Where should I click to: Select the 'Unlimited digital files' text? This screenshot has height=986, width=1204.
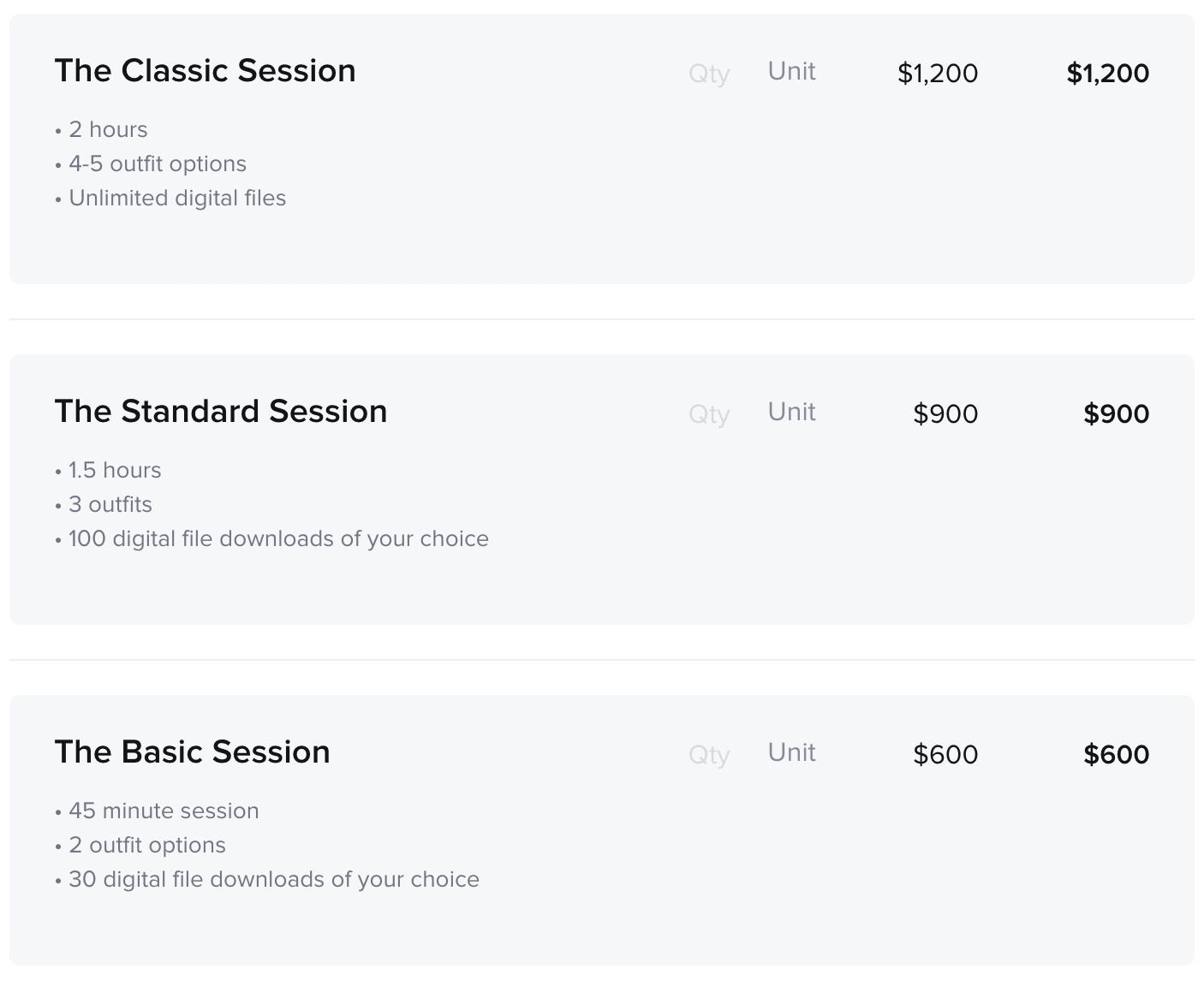tap(176, 198)
